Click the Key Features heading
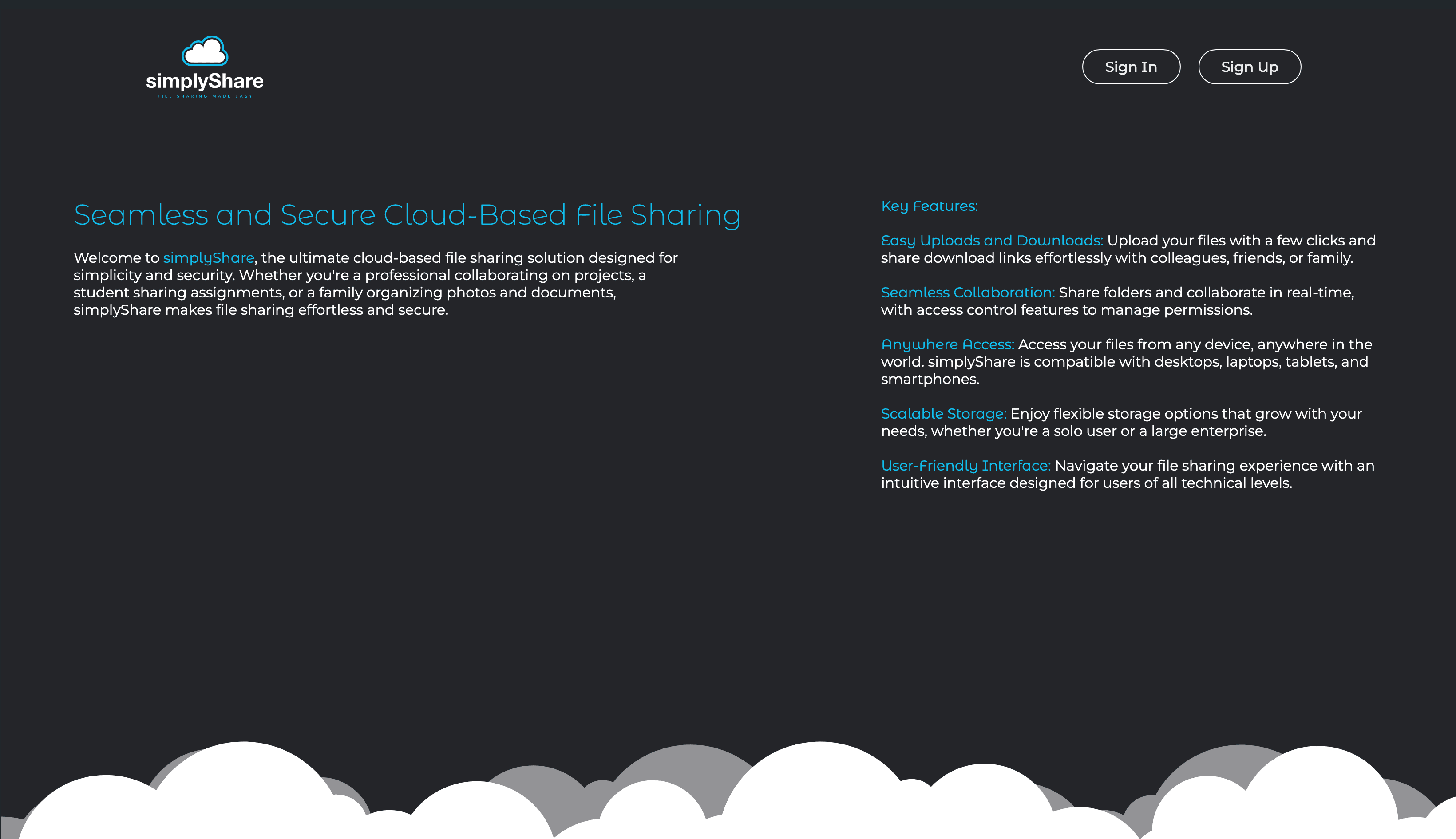 coord(930,206)
